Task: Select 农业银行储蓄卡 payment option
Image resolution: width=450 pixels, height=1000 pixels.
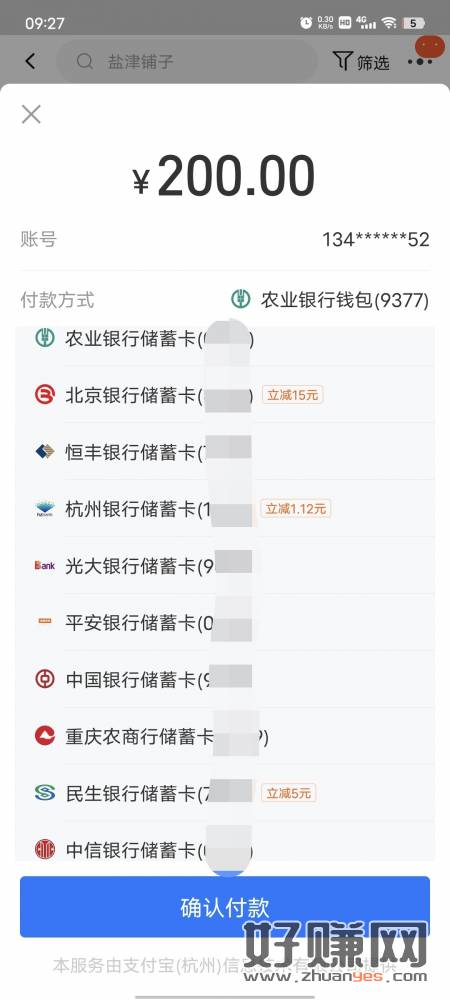Action: [225, 339]
